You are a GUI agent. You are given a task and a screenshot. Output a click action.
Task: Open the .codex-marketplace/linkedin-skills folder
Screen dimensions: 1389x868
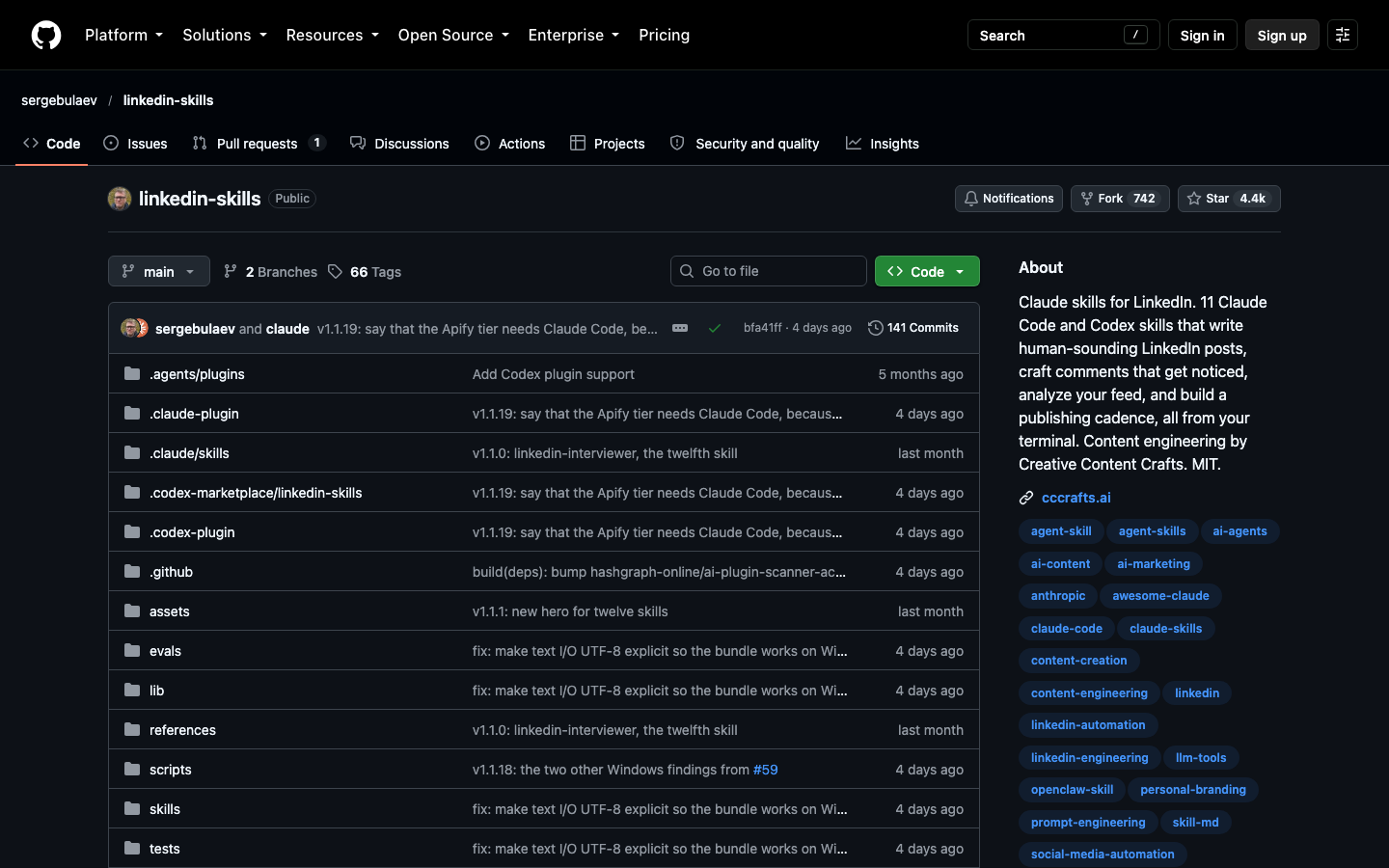pos(256,493)
